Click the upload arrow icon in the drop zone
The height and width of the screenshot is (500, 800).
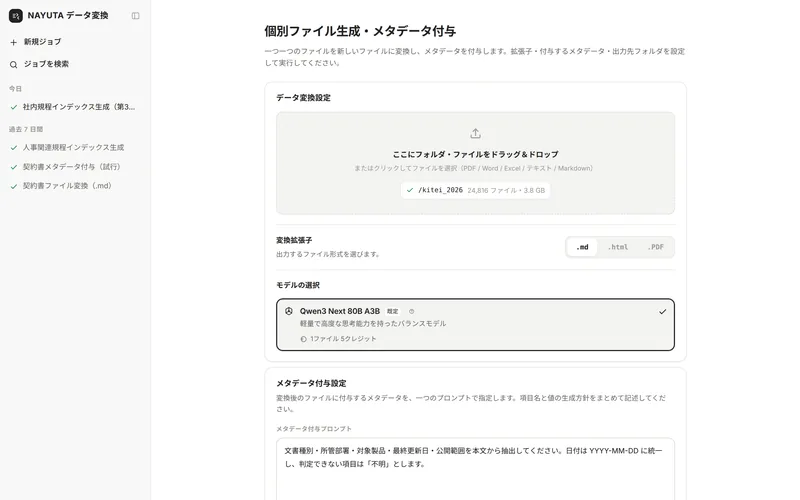tap(475, 134)
